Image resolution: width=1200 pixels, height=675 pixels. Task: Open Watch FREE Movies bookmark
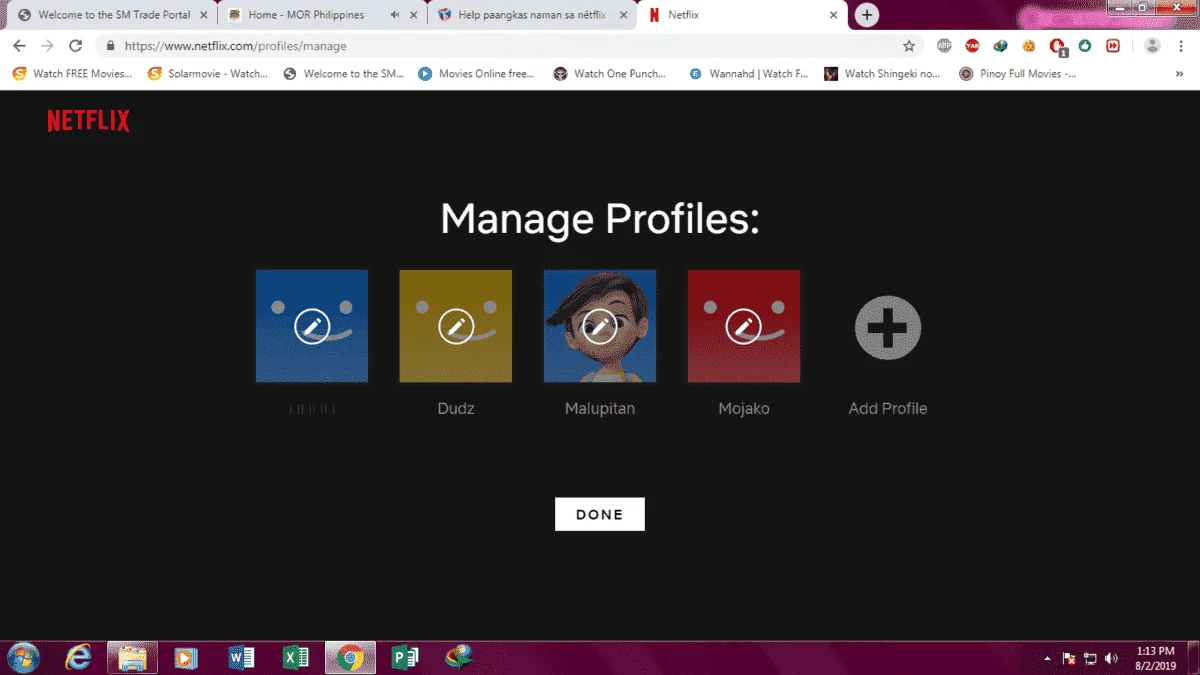point(72,73)
